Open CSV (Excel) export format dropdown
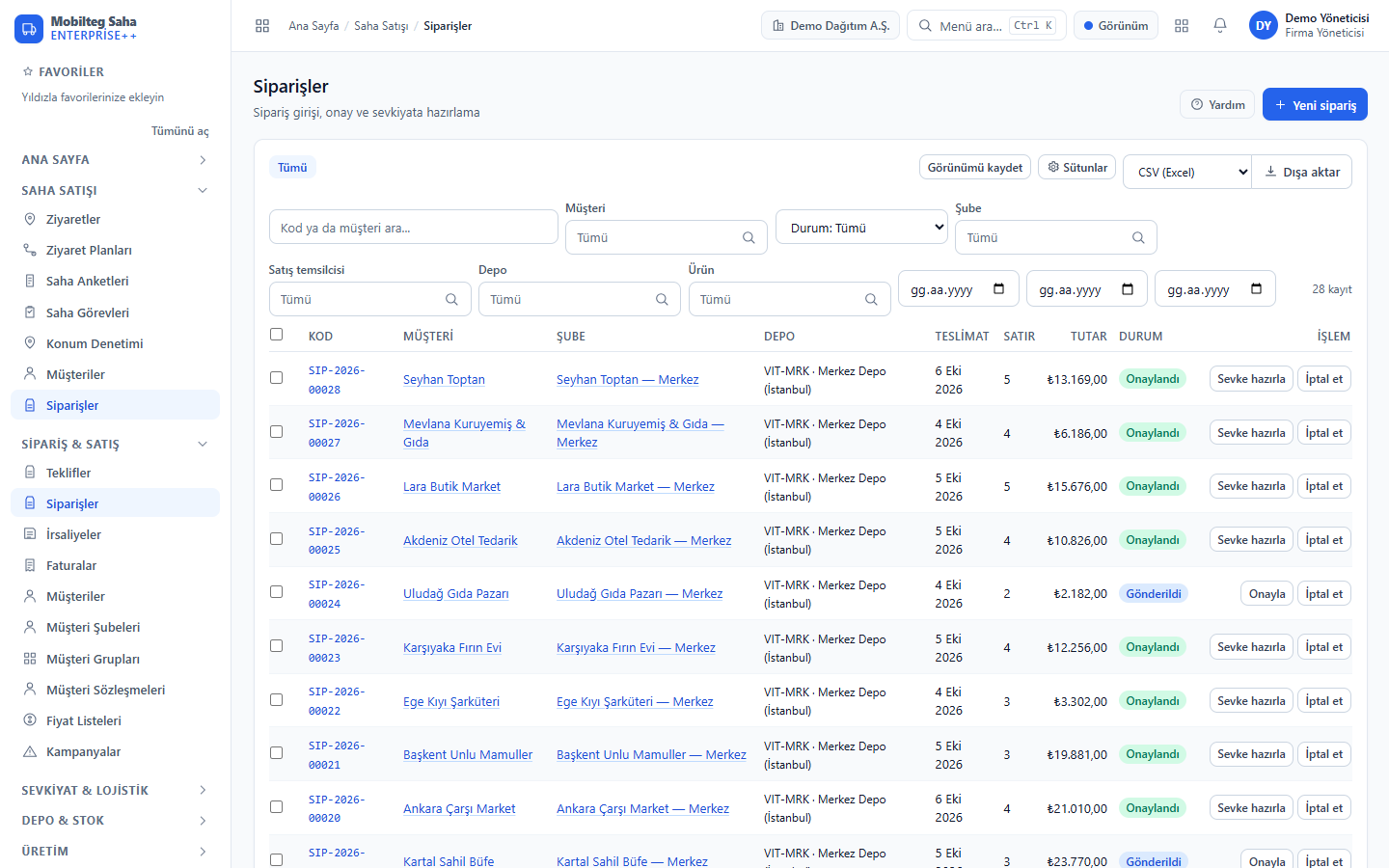Screen dimensions: 1389x868 1187,172
